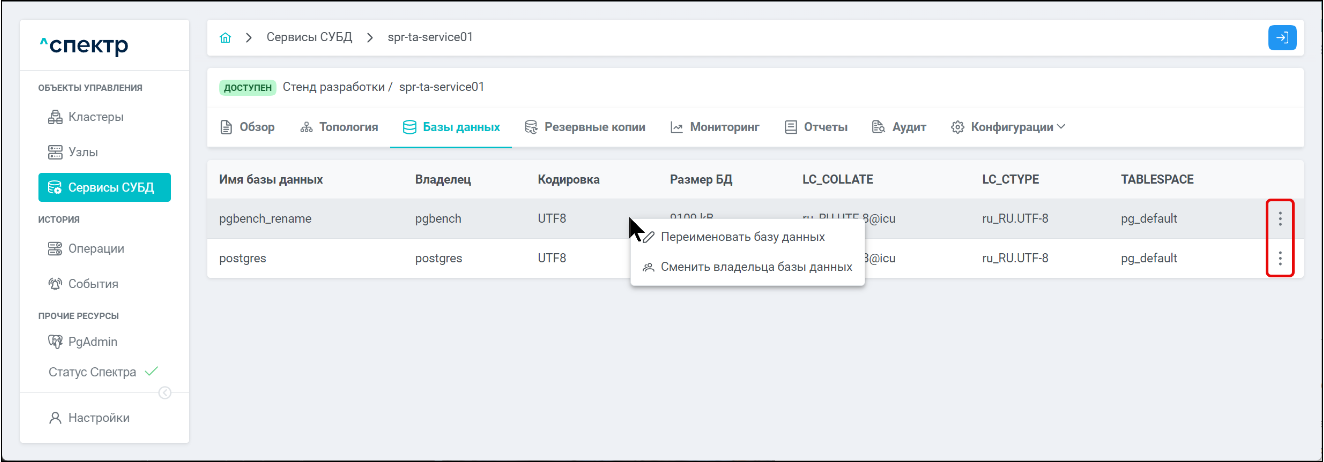Open Настройки in the sidebar
The width and height of the screenshot is (1324, 462).
pyautogui.click(x=89, y=418)
